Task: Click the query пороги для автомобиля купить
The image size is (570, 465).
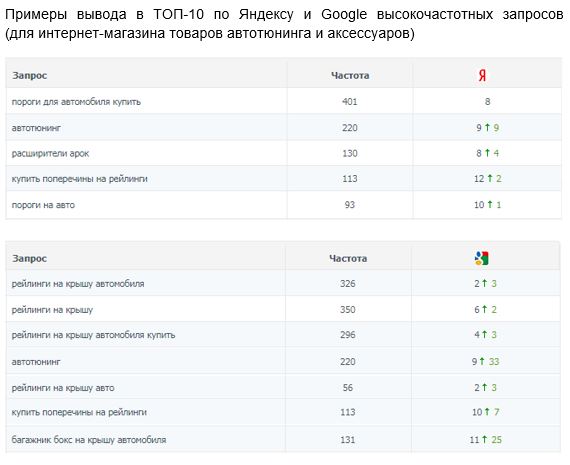Action: click(x=76, y=102)
